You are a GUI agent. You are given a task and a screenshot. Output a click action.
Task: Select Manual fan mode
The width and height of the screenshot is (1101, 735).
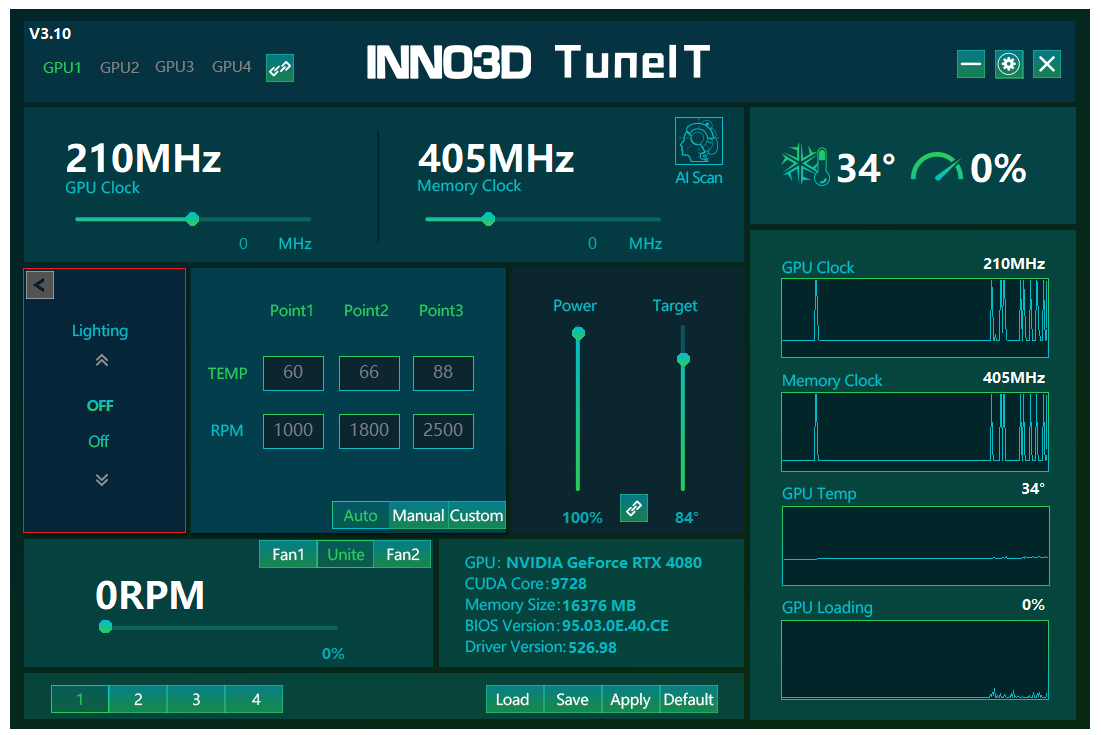(418, 515)
